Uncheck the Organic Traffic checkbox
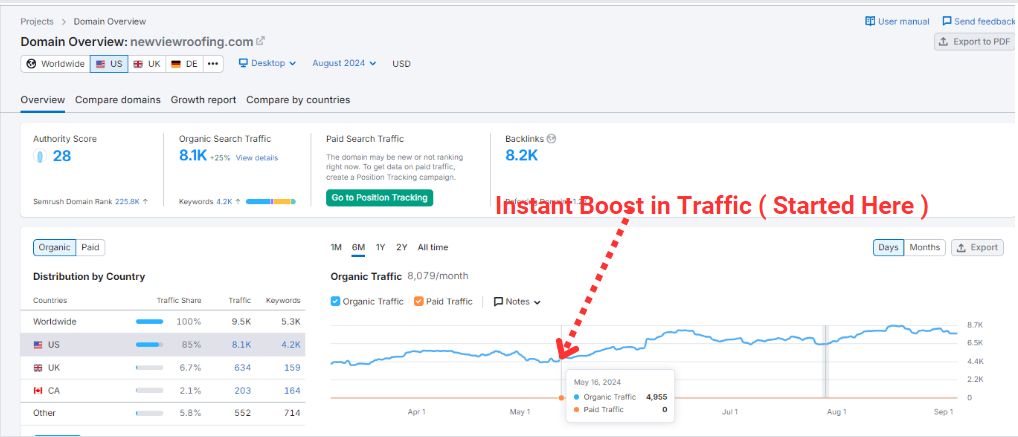The image size is (1018, 437). (336, 301)
